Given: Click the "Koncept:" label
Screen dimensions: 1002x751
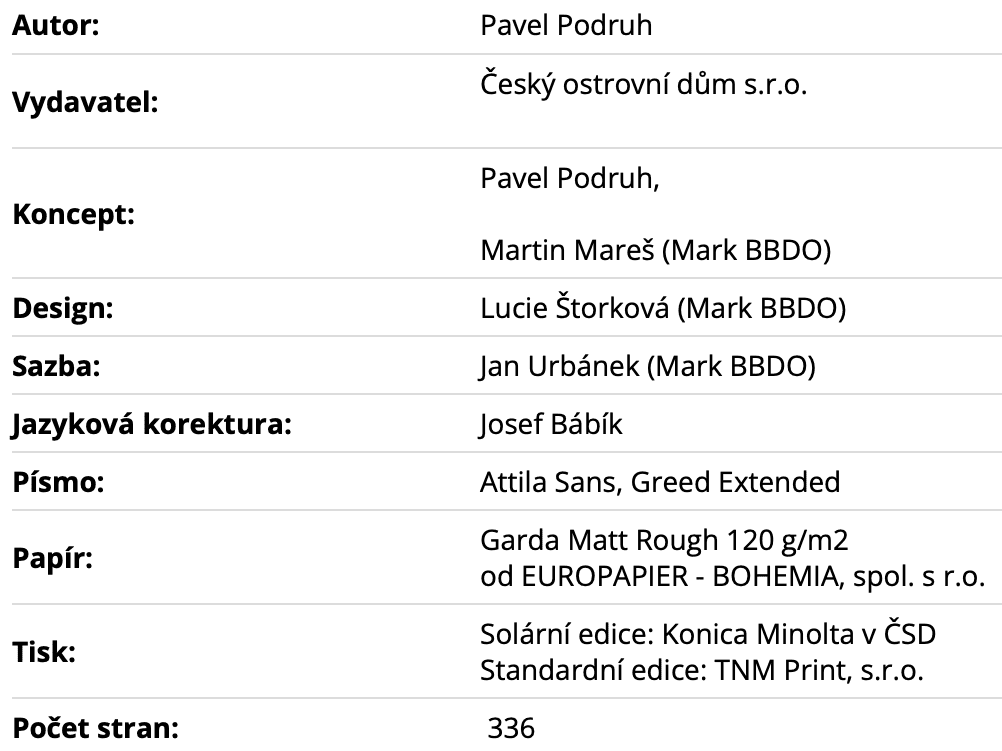Looking at the screenshot, I should click(73, 215).
